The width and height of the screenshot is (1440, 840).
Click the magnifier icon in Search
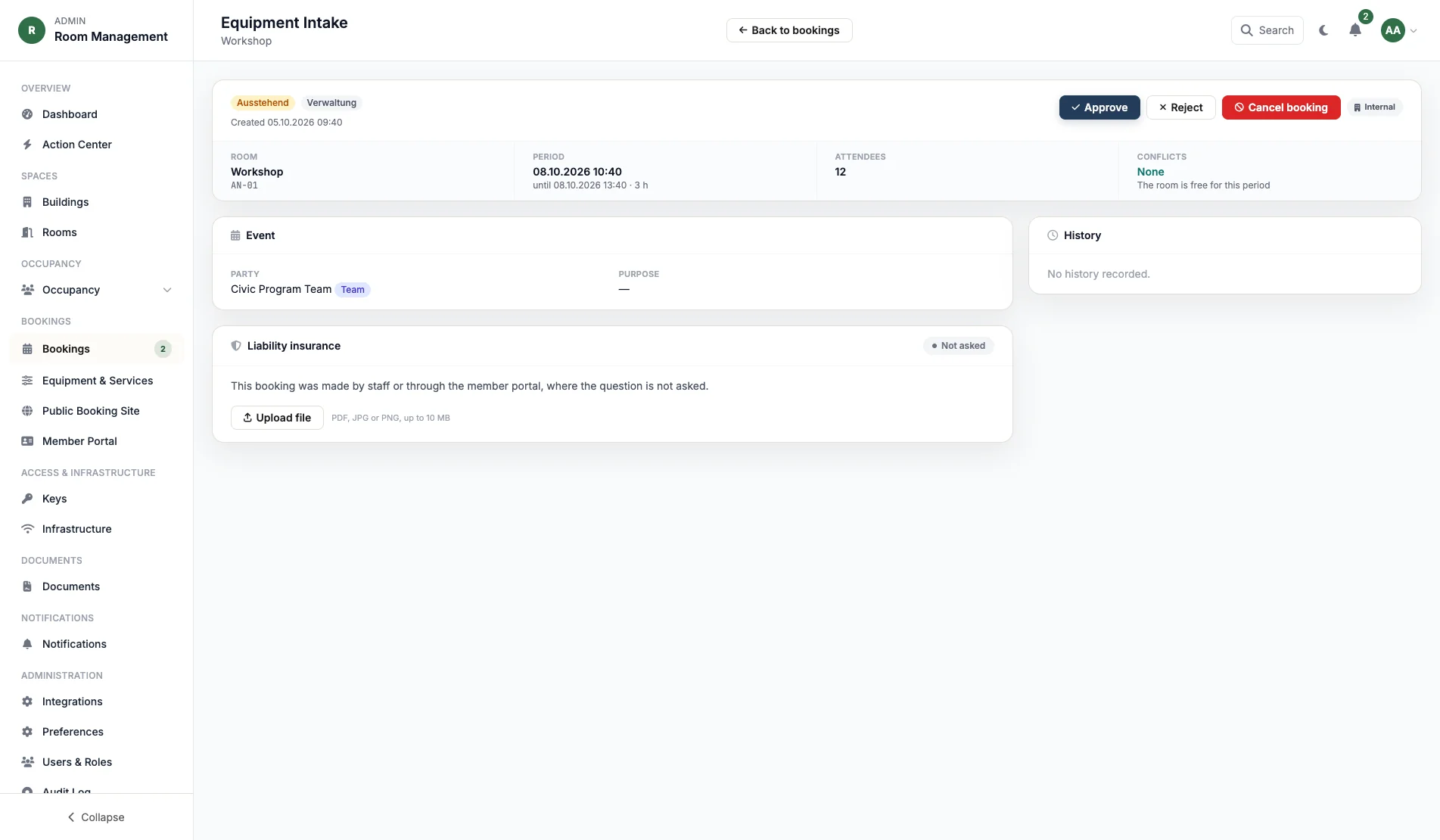coord(1246,30)
